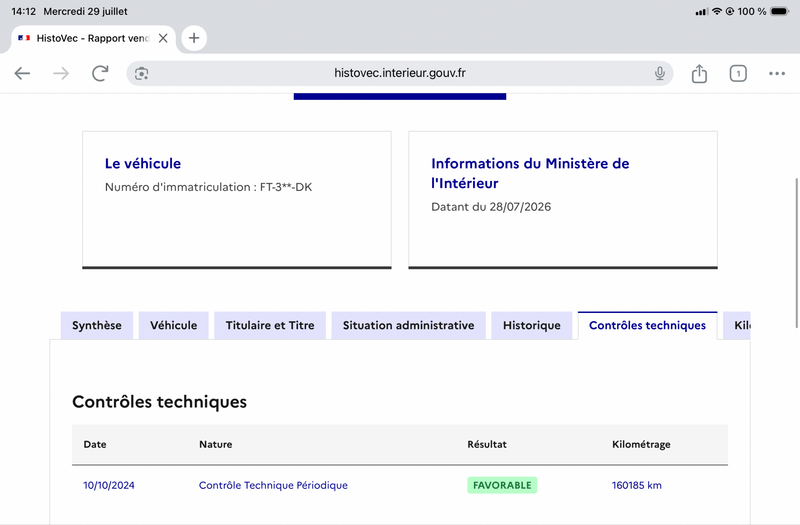
Task: Click Informations du Ministère de l'Intérieur heading
Action: click(530, 173)
